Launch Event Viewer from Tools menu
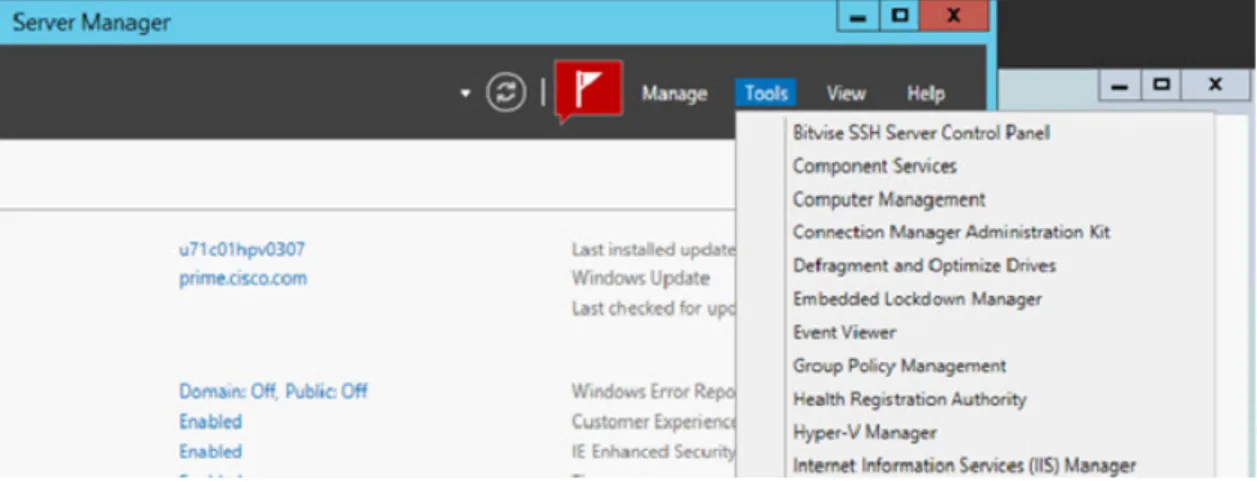Viewport: 1257px width, 482px height. 844,332
